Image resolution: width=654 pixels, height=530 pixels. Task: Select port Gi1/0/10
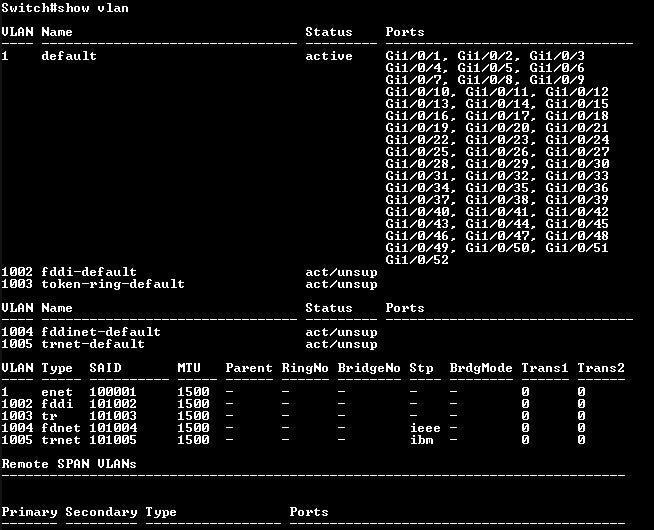[x=417, y=92]
